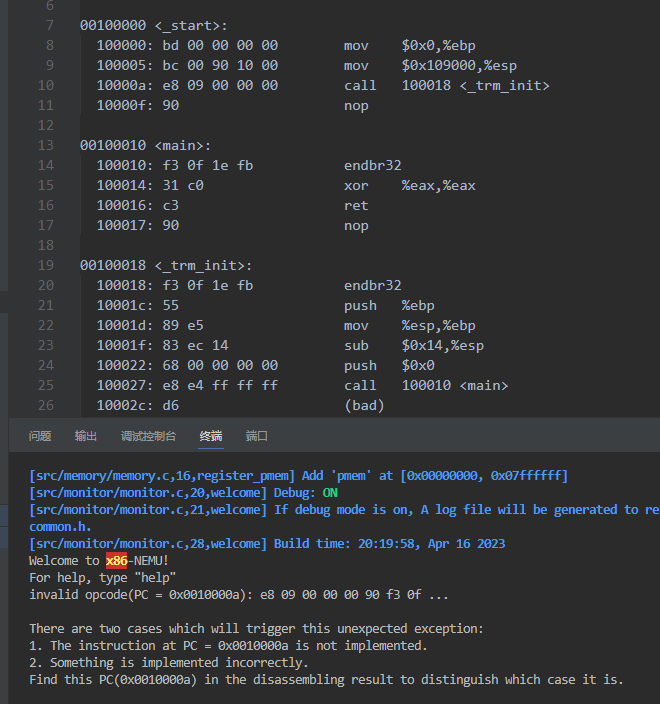Image resolution: width=660 pixels, height=704 pixels.
Task: Click the 'nop' at address 100017
Action: click(356, 226)
